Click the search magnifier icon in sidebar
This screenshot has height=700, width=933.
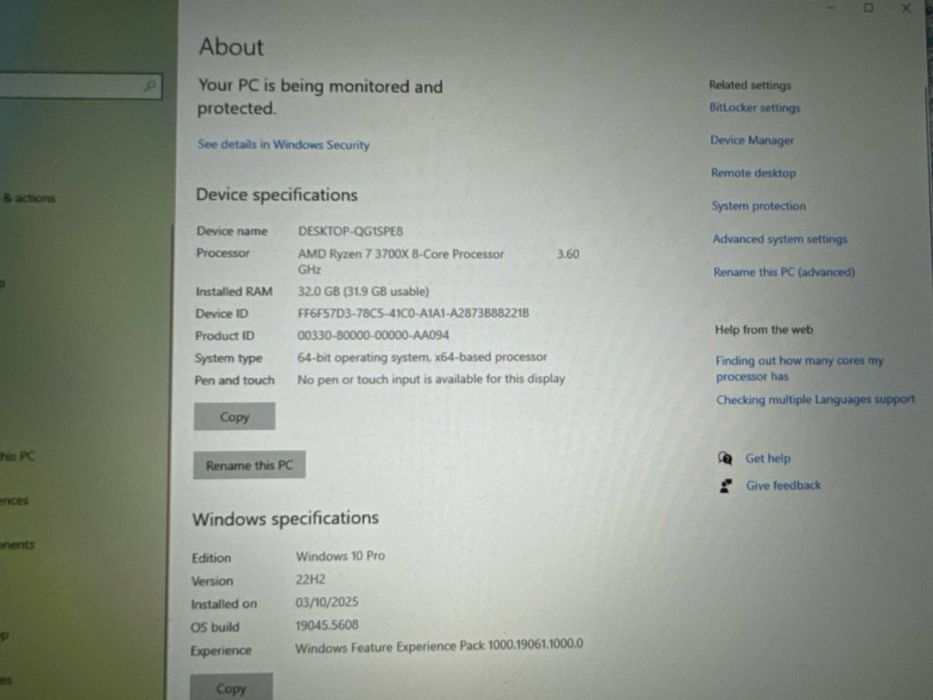150,86
